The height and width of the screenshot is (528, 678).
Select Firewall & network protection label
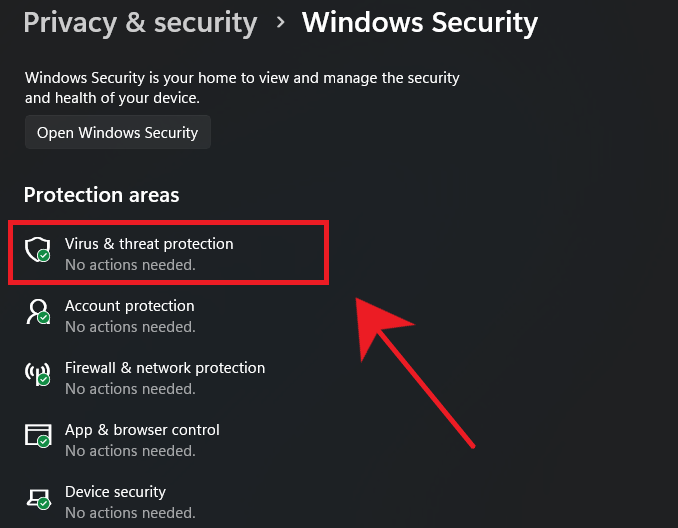click(165, 368)
